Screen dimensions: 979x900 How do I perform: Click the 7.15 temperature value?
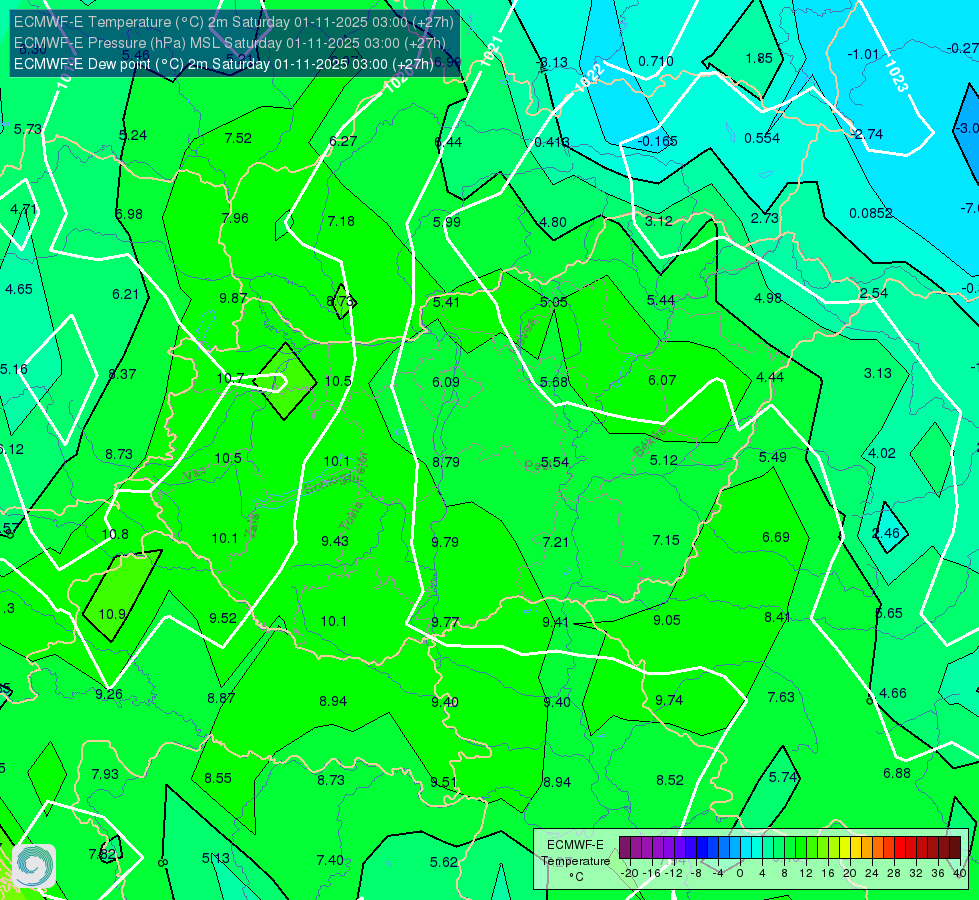[666, 540]
